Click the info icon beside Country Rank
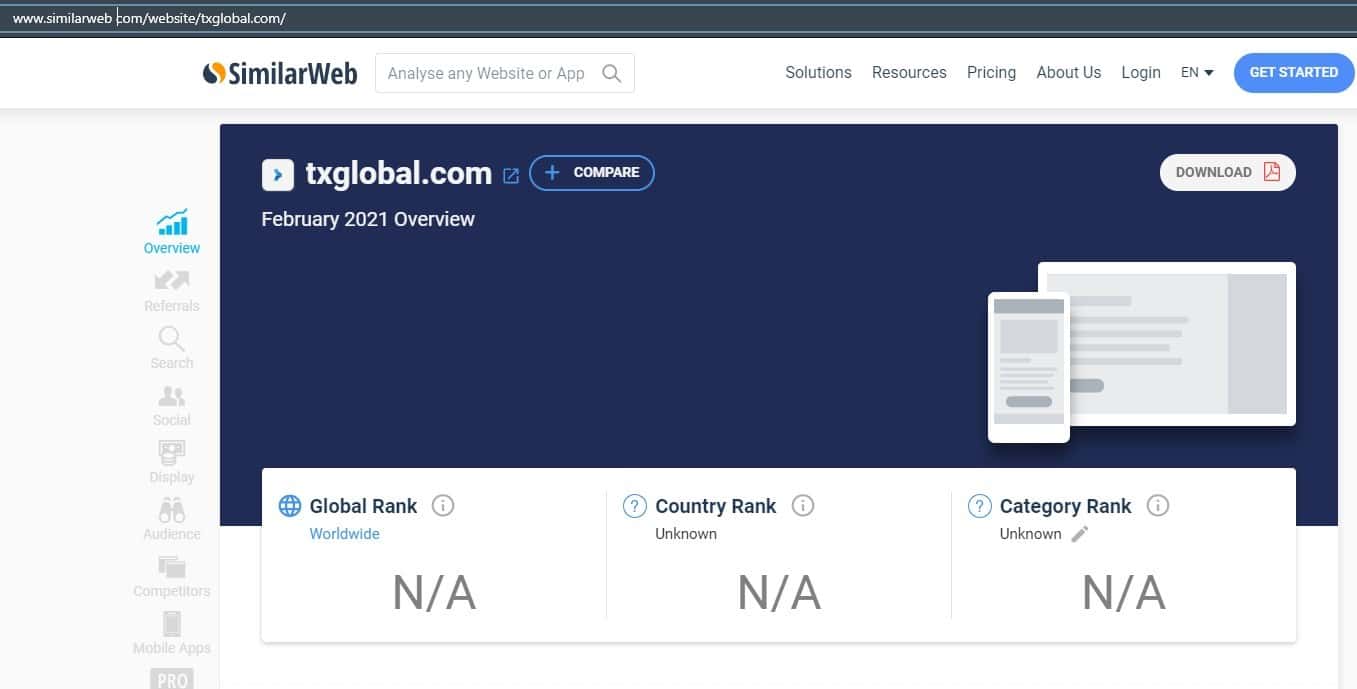The height and width of the screenshot is (689, 1357). [x=802, y=506]
